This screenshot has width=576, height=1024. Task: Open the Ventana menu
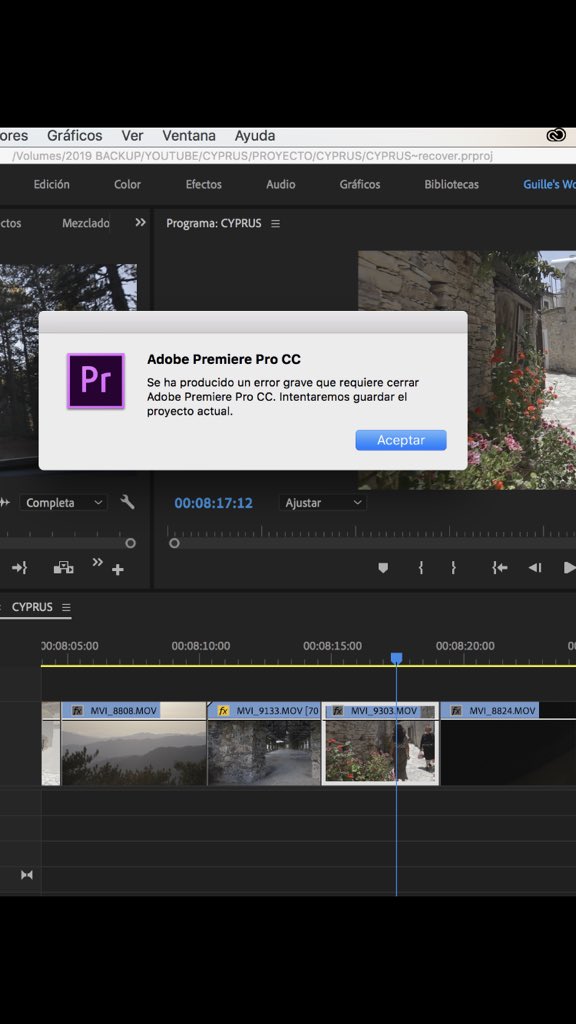coord(189,136)
